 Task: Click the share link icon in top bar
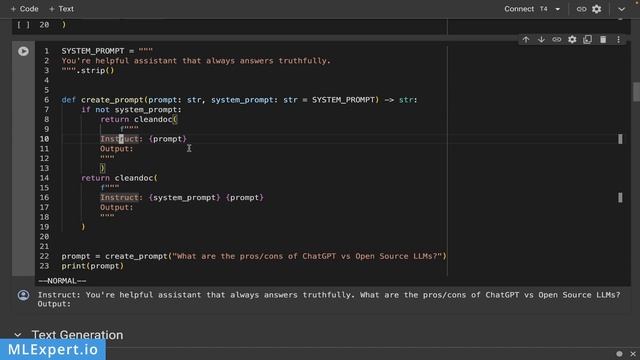[581, 9]
